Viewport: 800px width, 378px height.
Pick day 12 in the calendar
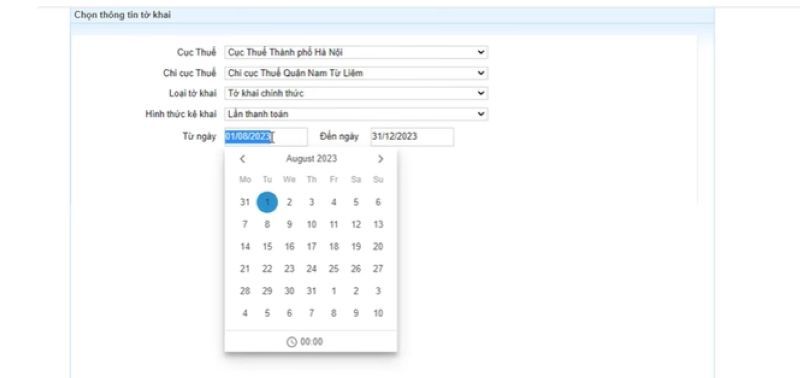coord(356,224)
